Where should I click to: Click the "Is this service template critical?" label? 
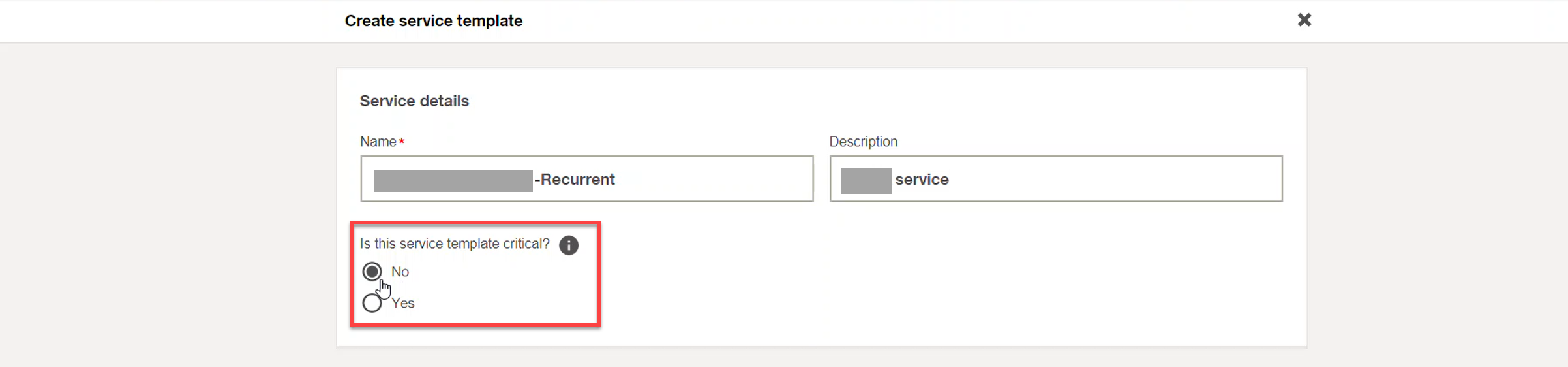(x=455, y=244)
